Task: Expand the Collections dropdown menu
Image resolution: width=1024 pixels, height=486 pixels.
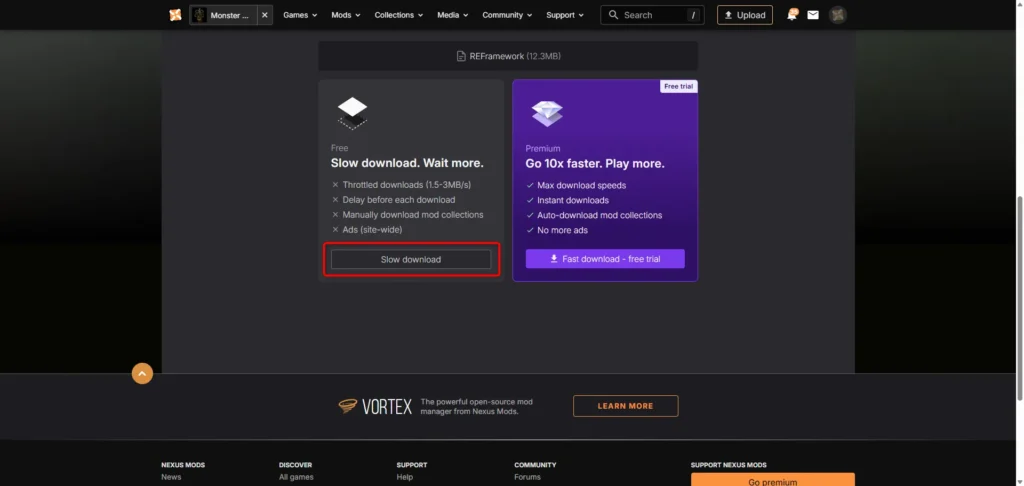Action: point(398,15)
